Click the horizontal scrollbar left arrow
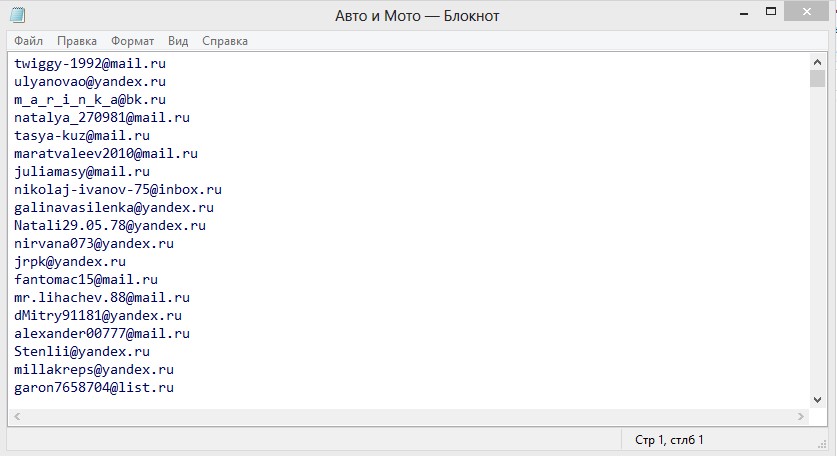 pos(17,416)
